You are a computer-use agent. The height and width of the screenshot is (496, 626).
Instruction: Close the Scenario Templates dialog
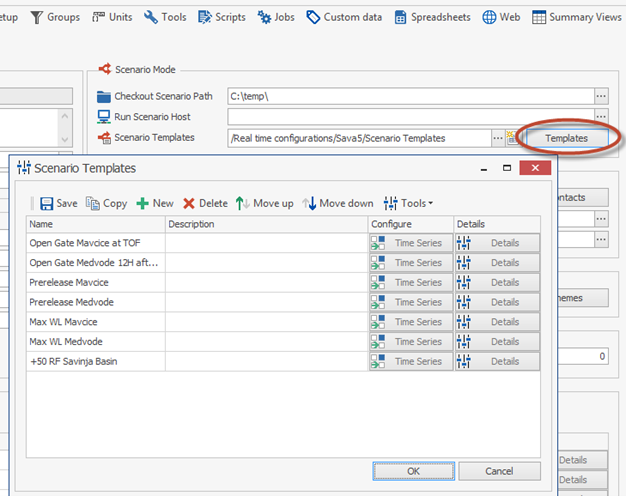point(535,168)
